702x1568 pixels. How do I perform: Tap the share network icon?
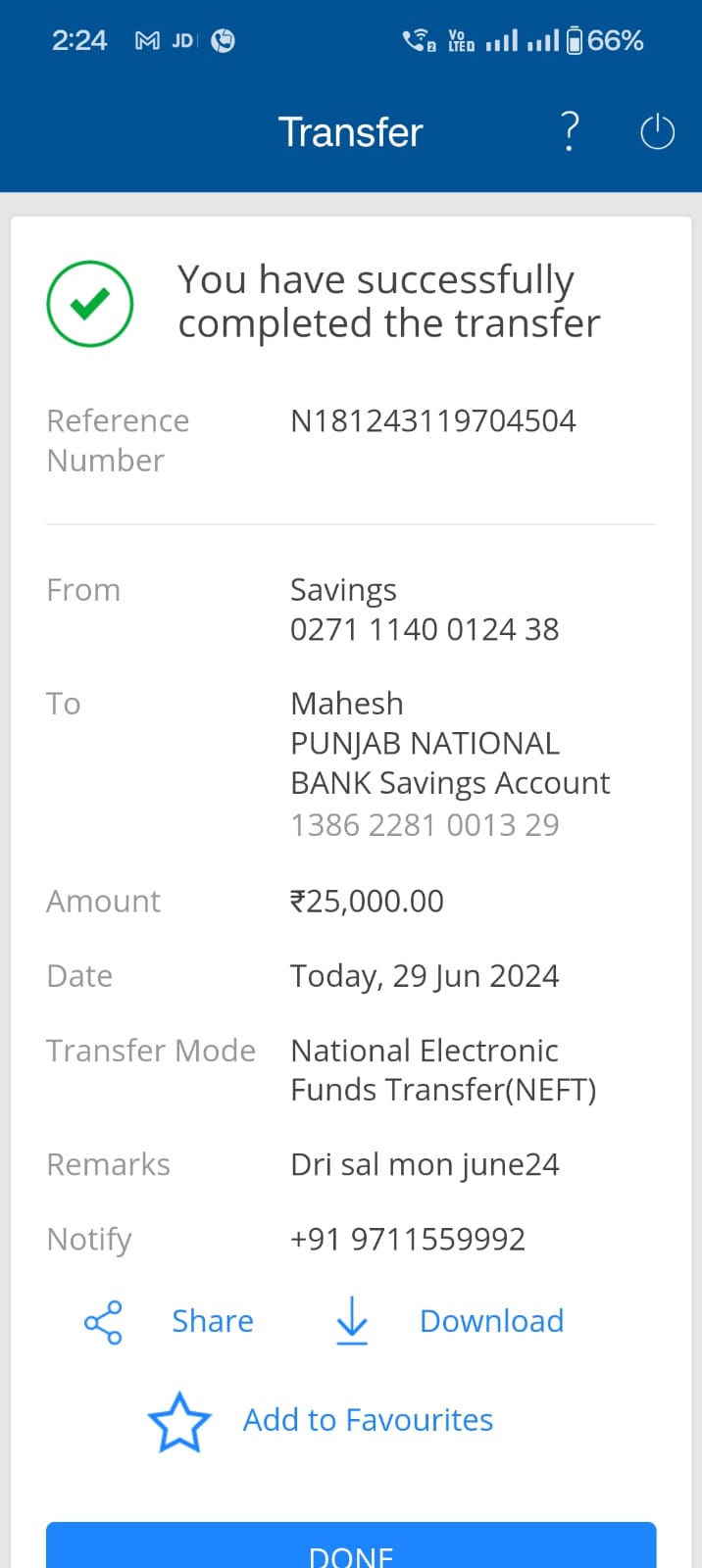(103, 1322)
